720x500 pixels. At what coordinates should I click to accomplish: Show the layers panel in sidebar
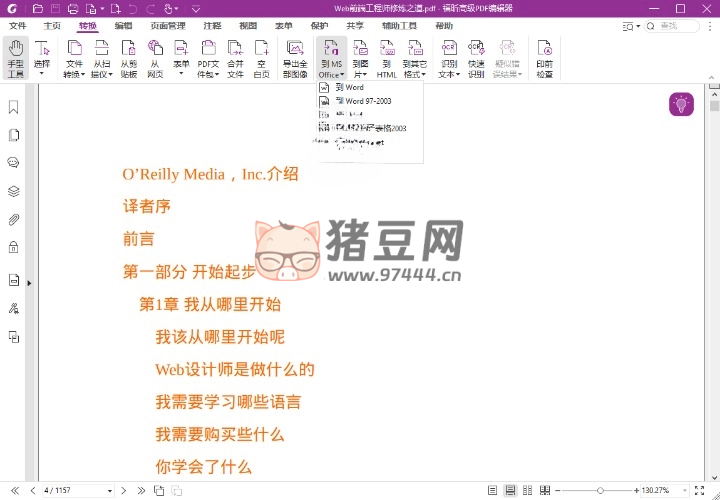click(x=14, y=191)
